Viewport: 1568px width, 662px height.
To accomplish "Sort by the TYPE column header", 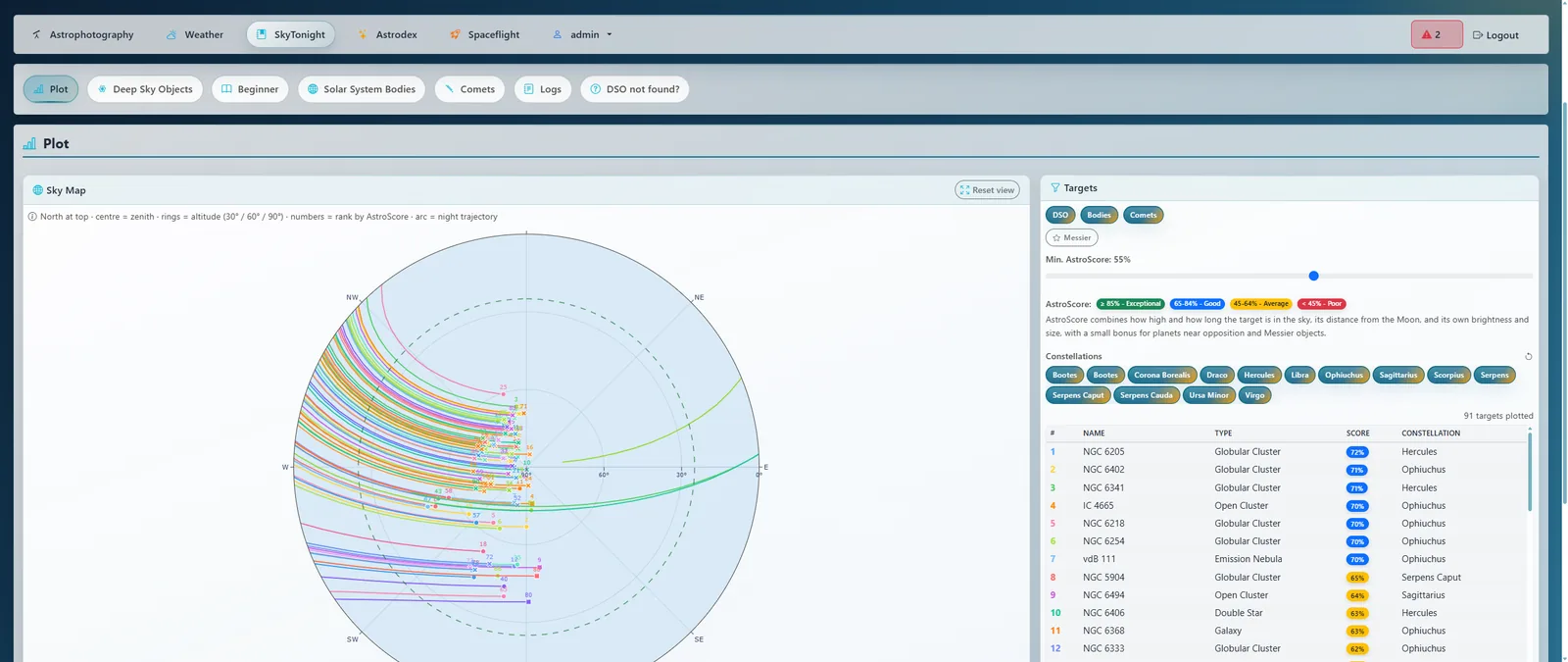I will [1223, 433].
